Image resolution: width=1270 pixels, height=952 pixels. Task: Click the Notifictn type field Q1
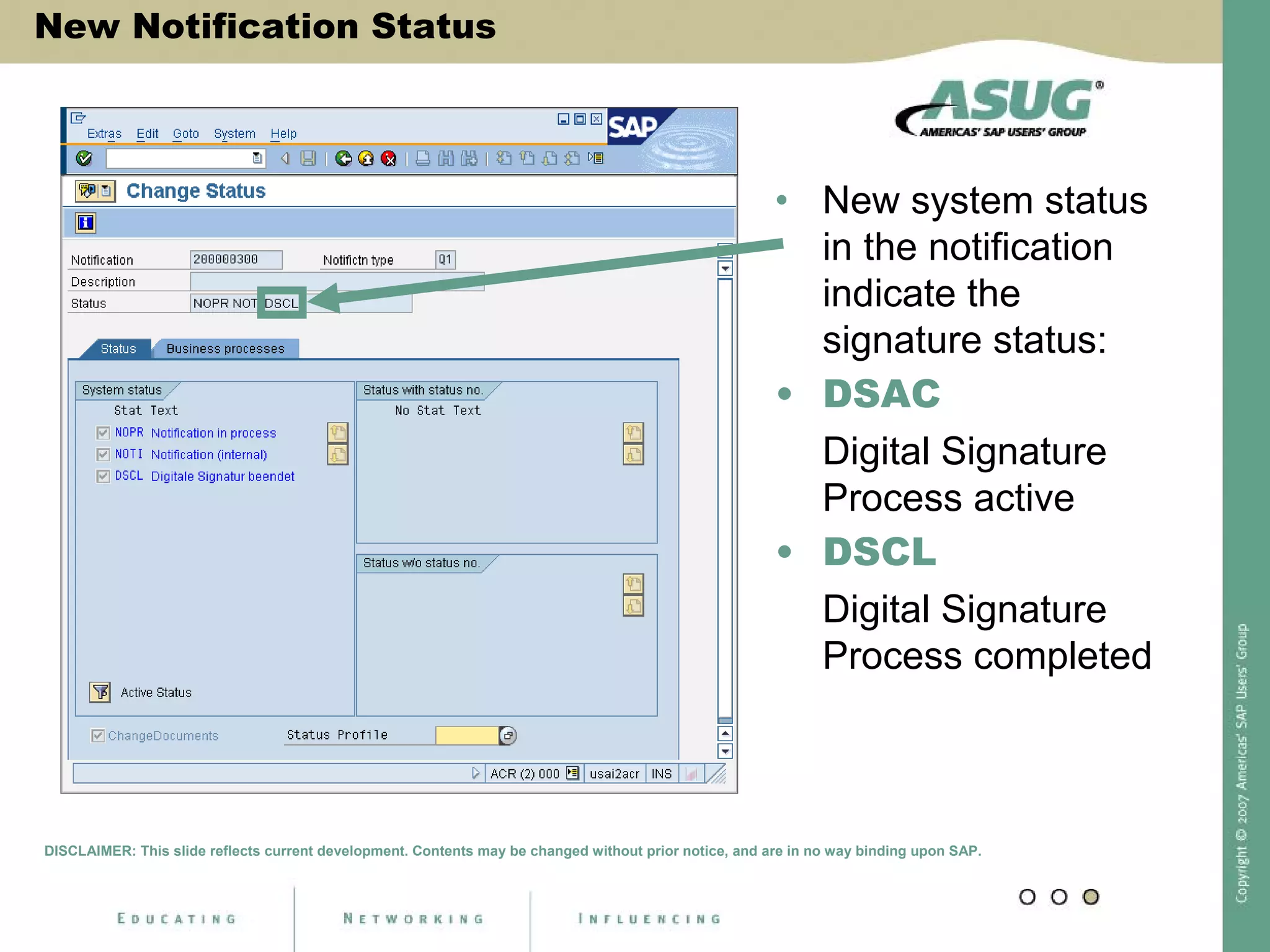tap(445, 260)
